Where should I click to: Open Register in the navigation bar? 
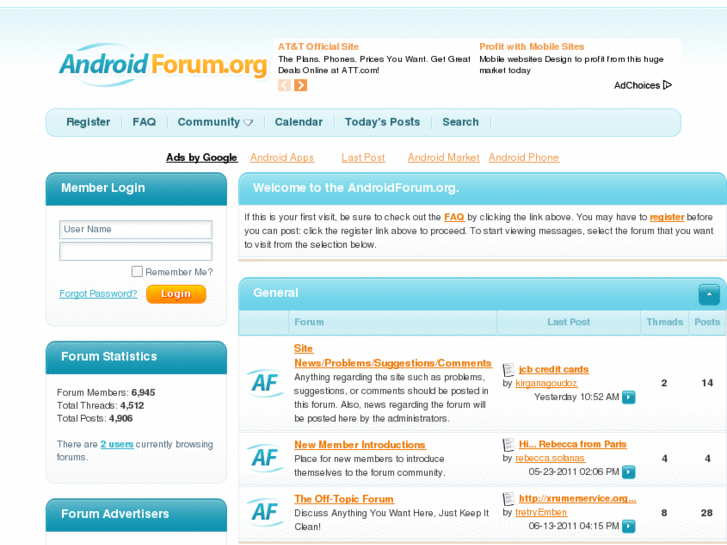tap(88, 122)
